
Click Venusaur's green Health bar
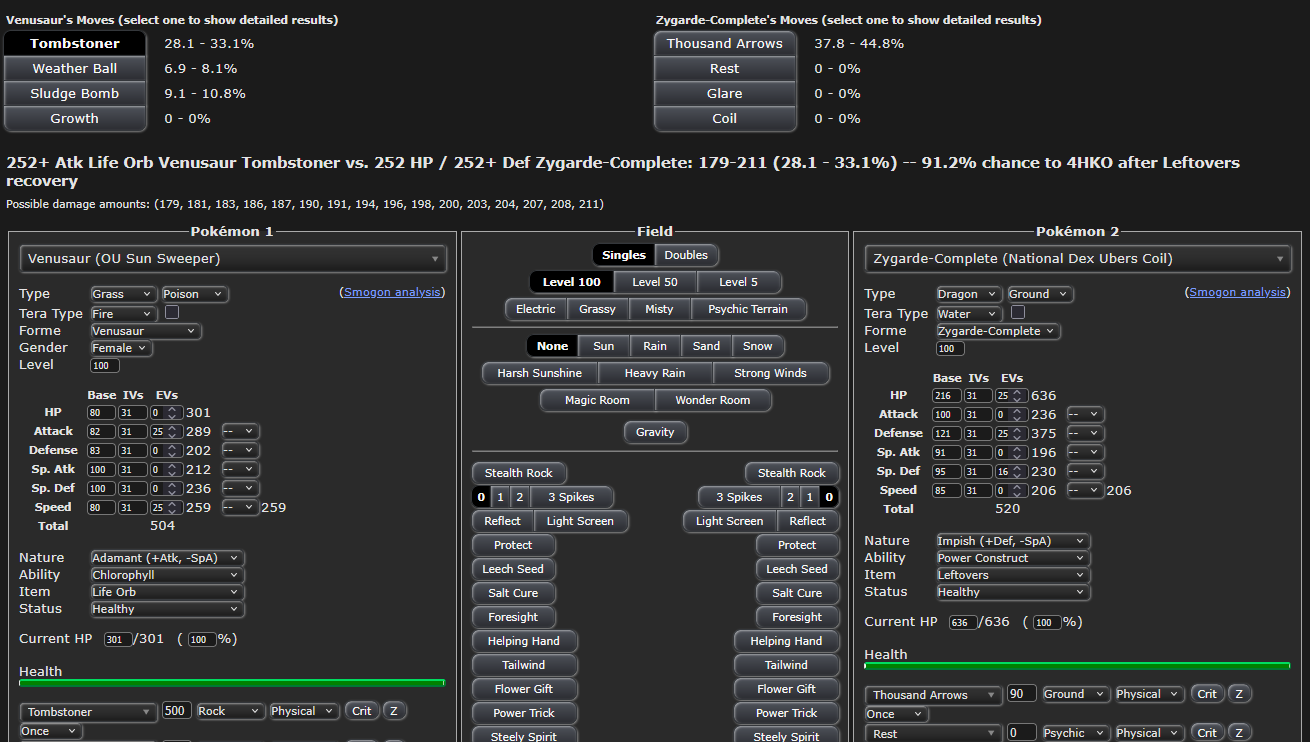(232, 683)
